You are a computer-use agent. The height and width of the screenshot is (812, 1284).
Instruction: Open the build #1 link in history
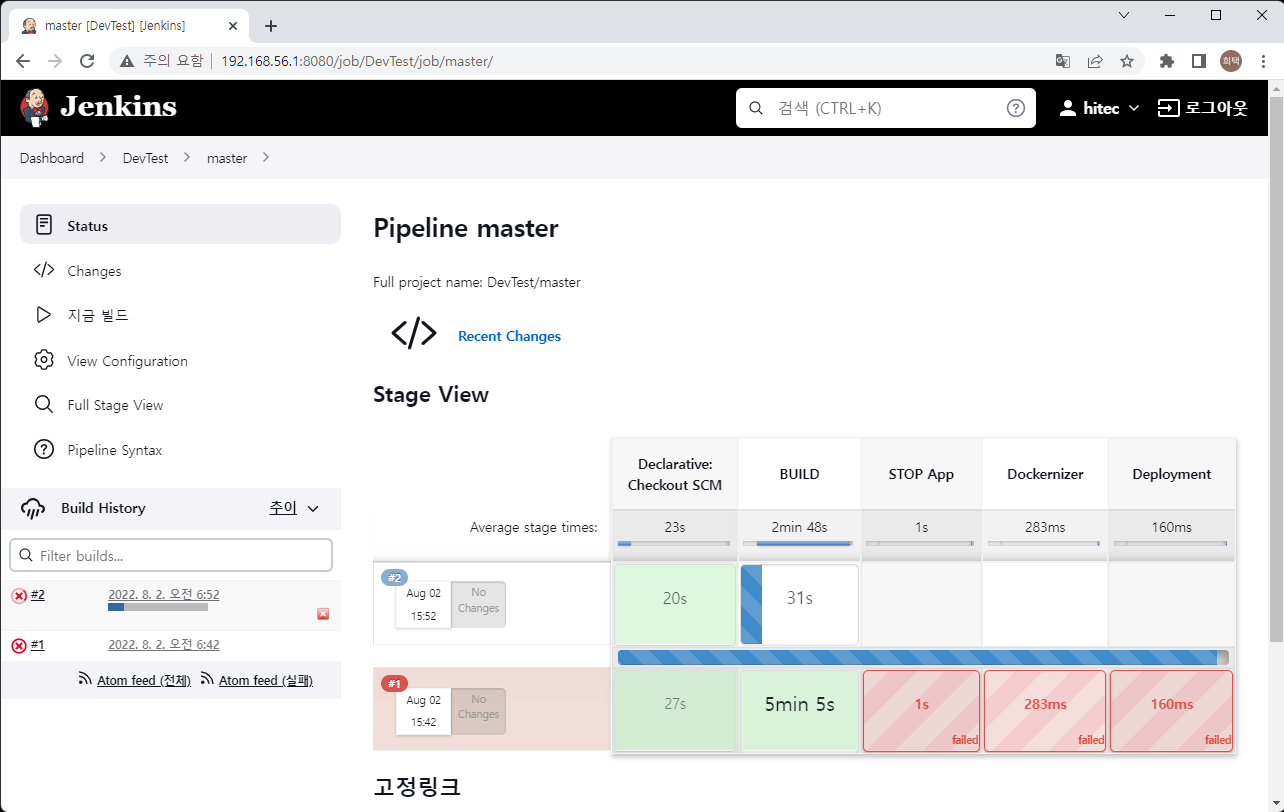click(x=38, y=644)
